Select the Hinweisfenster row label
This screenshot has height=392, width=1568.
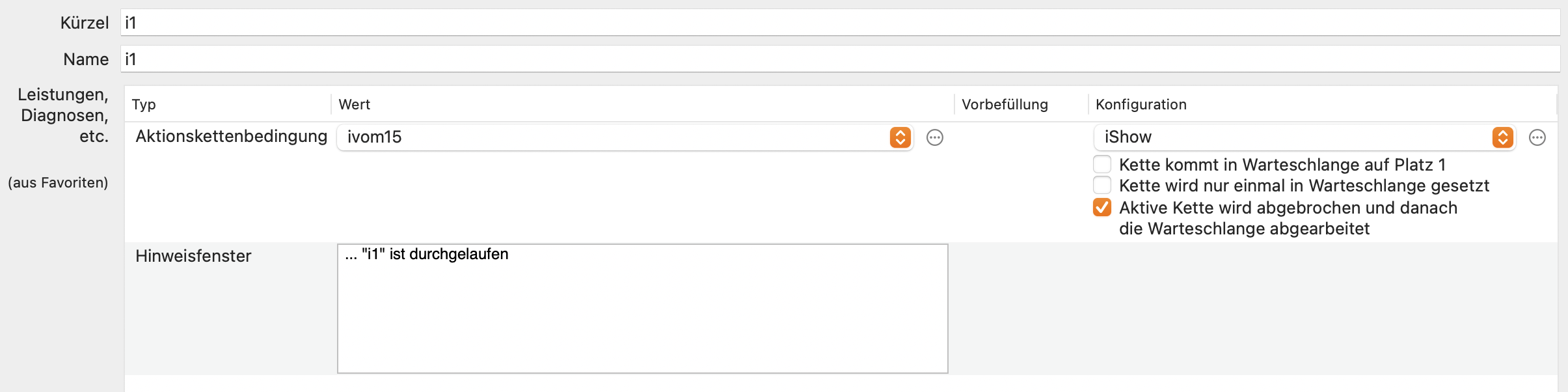click(x=193, y=256)
